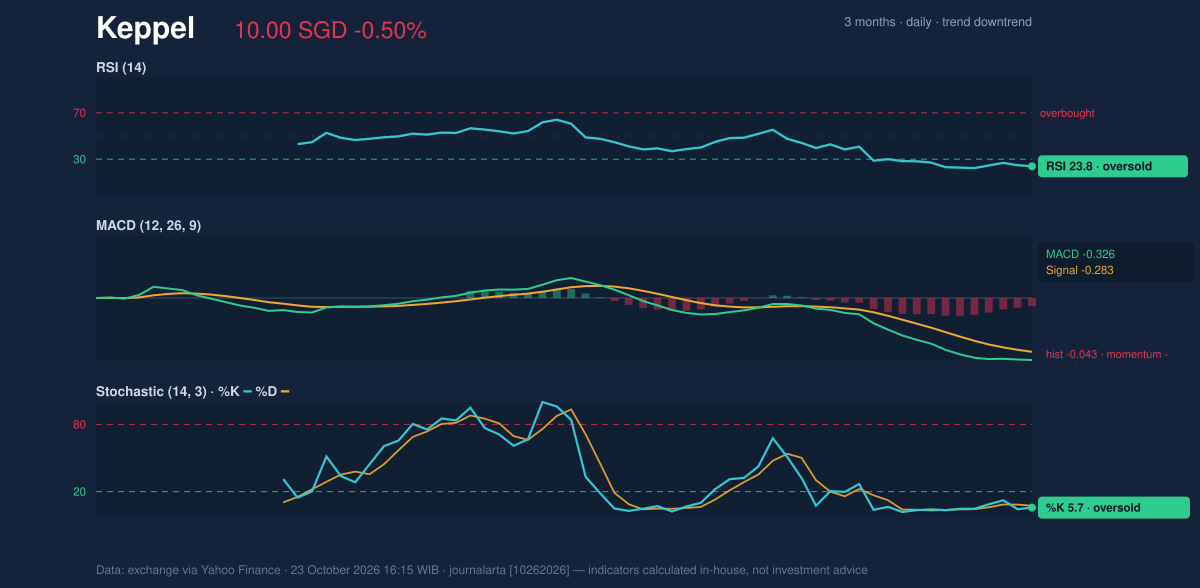Click the Stochastic 20 axis label
The image size is (1200, 588).
tap(79, 492)
